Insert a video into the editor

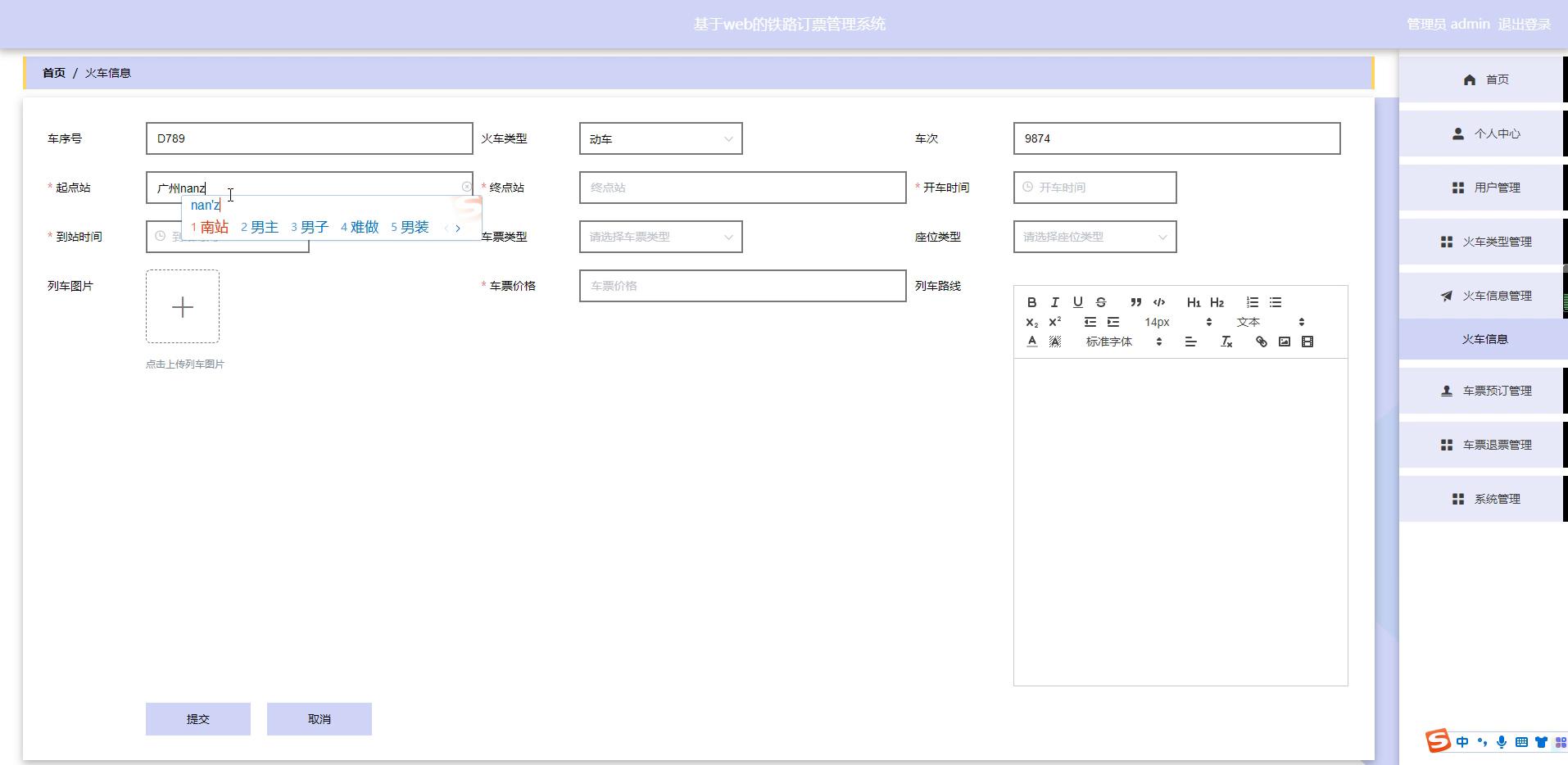(x=1307, y=342)
